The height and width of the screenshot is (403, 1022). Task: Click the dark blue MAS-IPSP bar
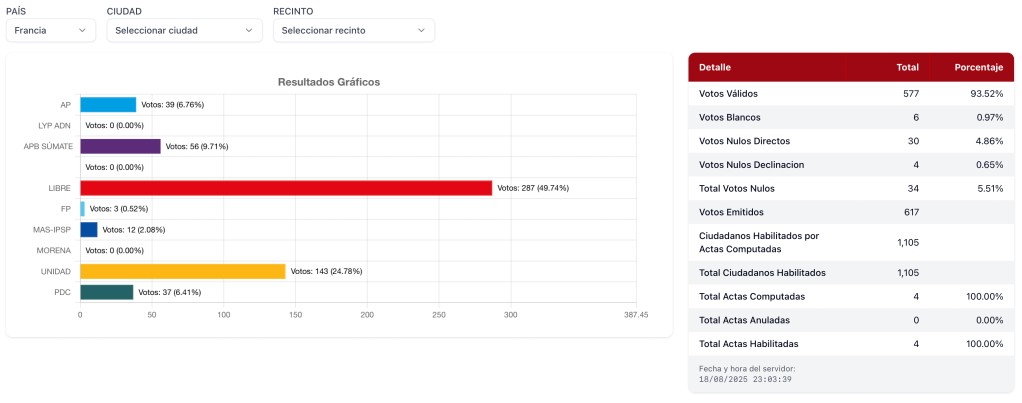click(x=89, y=230)
